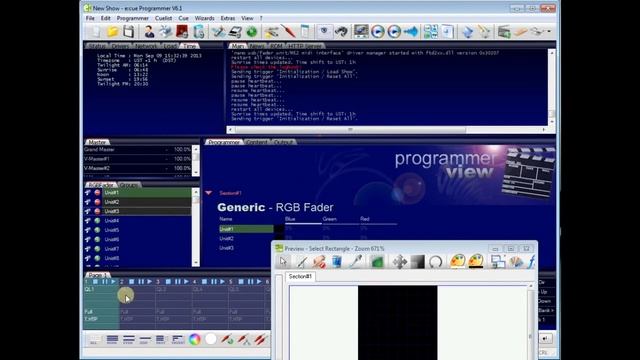This screenshot has width=640, height=360.
Task: Click the Blue column header in programmer view
Action: tap(290, 219)
